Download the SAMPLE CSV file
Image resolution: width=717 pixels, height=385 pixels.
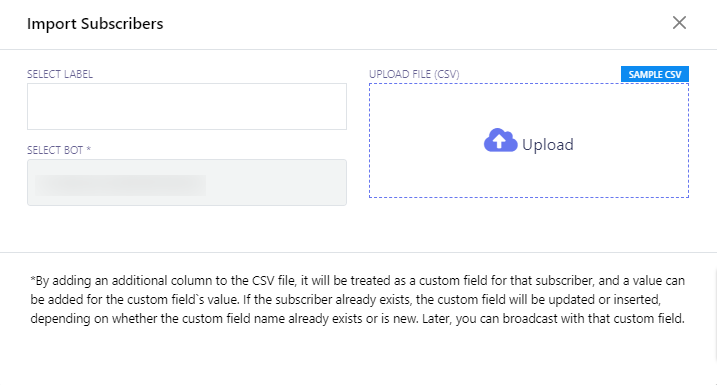654,74
